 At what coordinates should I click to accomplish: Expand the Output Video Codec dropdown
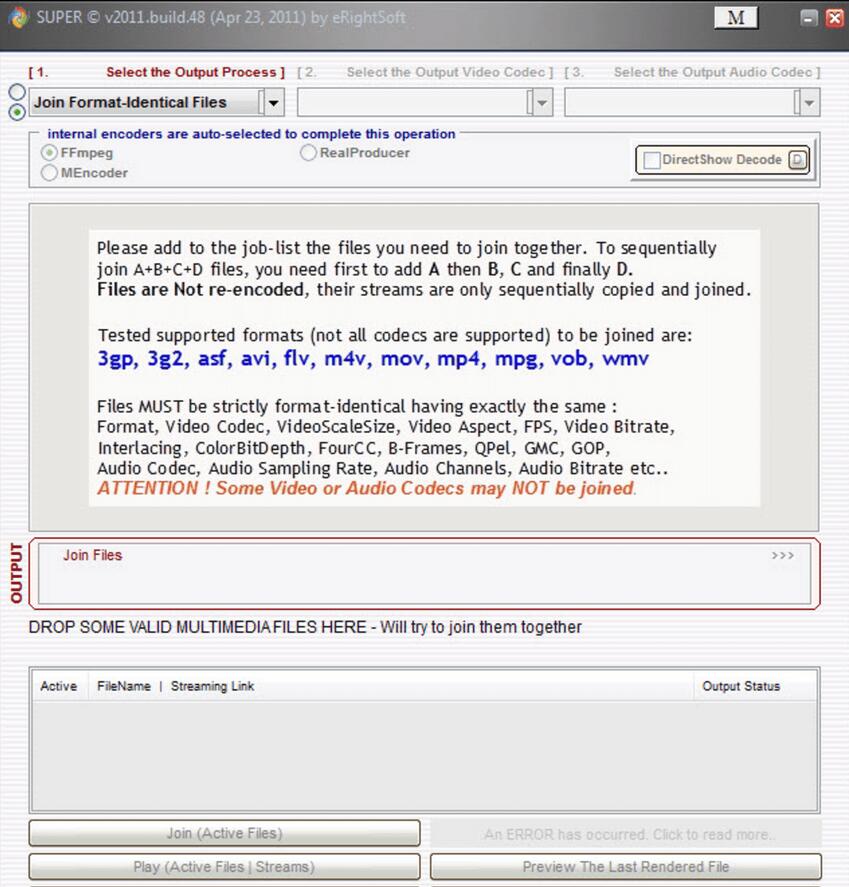coord(541,102)
